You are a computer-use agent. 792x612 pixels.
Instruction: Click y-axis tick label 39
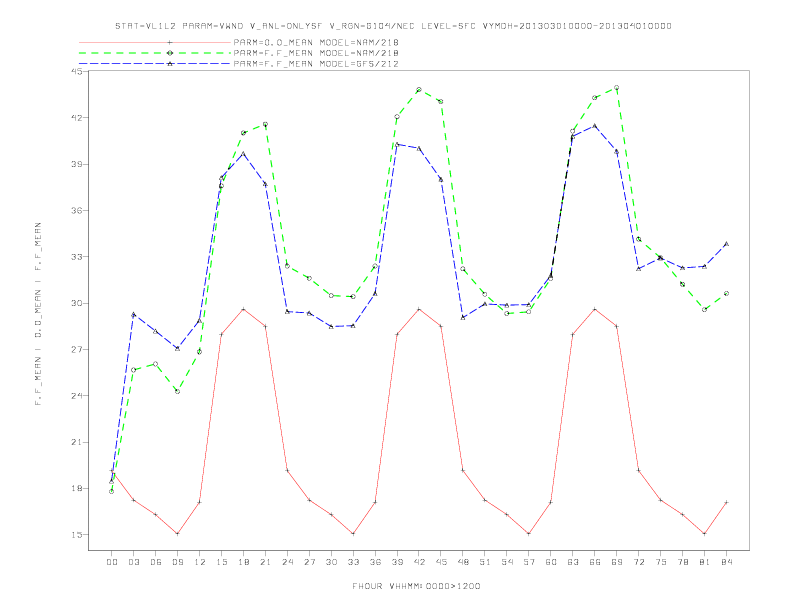[76, 164]
